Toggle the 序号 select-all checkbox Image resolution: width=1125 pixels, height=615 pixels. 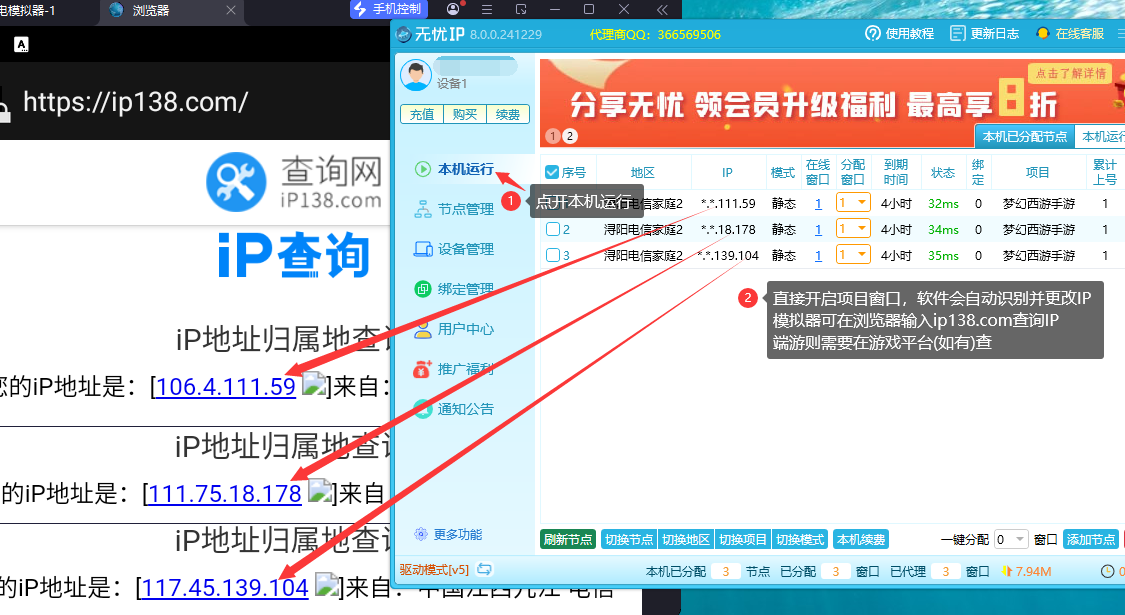(552, 172)
